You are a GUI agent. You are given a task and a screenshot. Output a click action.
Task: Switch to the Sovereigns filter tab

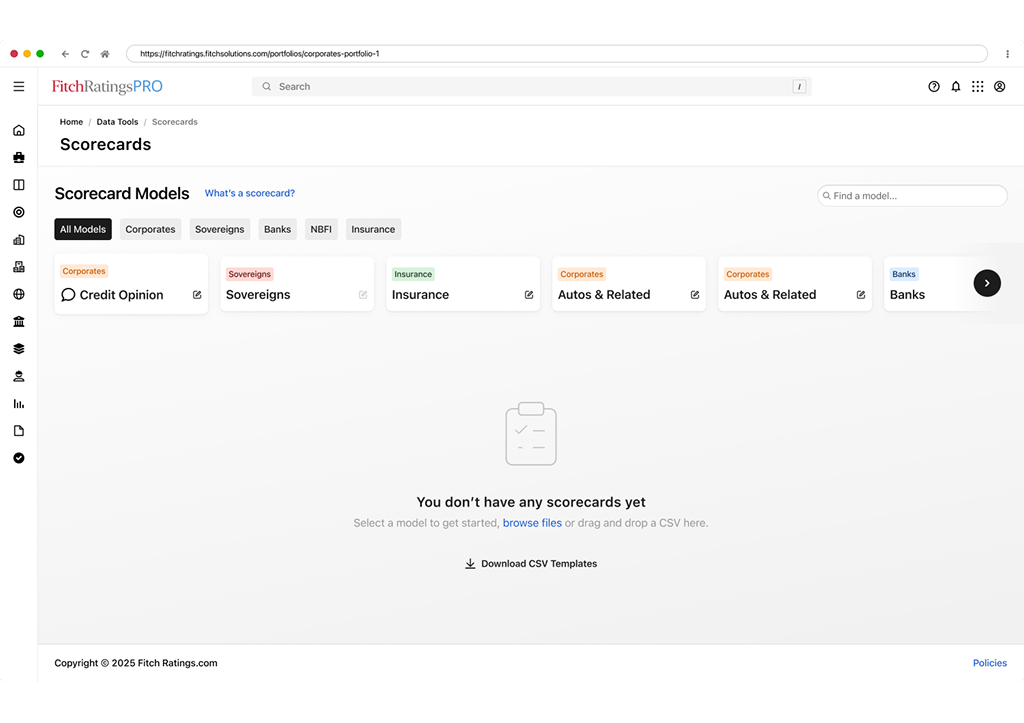point(219,229)
